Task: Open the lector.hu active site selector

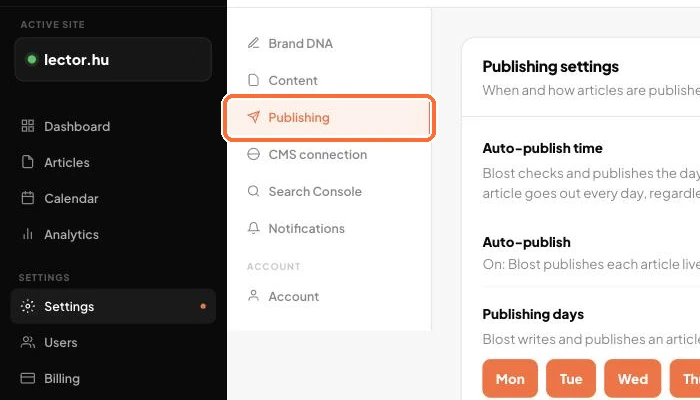Action: pos(113,59)
